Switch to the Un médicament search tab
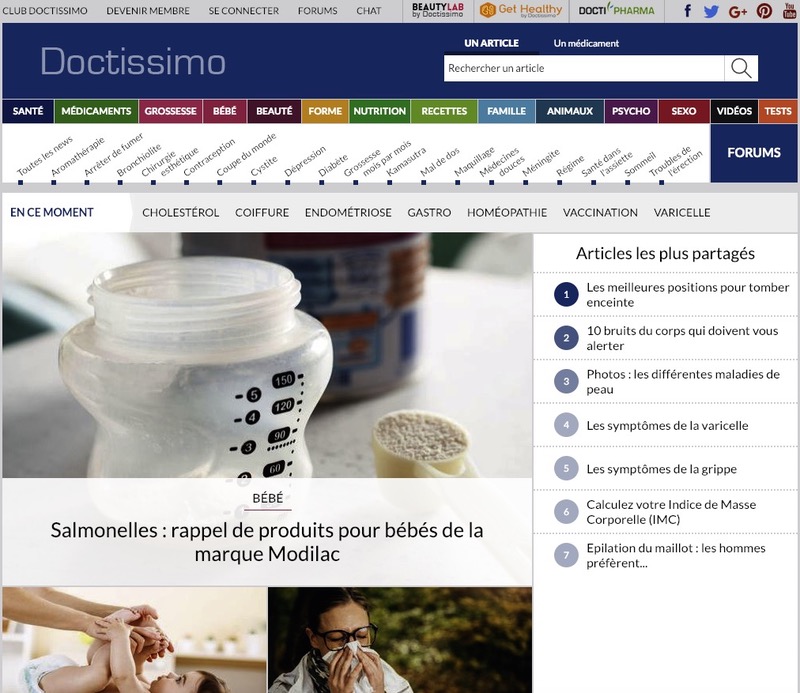 (x=586, y=43)
